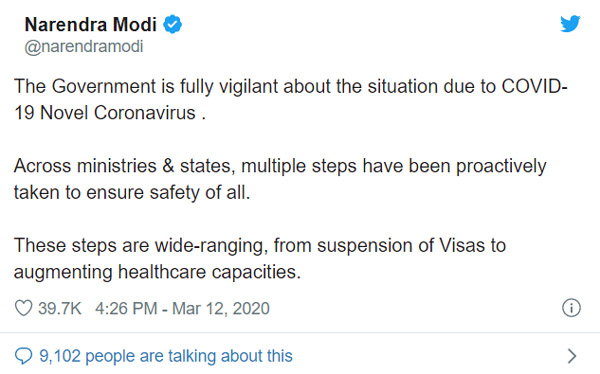Like the tweet with the heart icon
600x374 pixels.
[23, 308]
